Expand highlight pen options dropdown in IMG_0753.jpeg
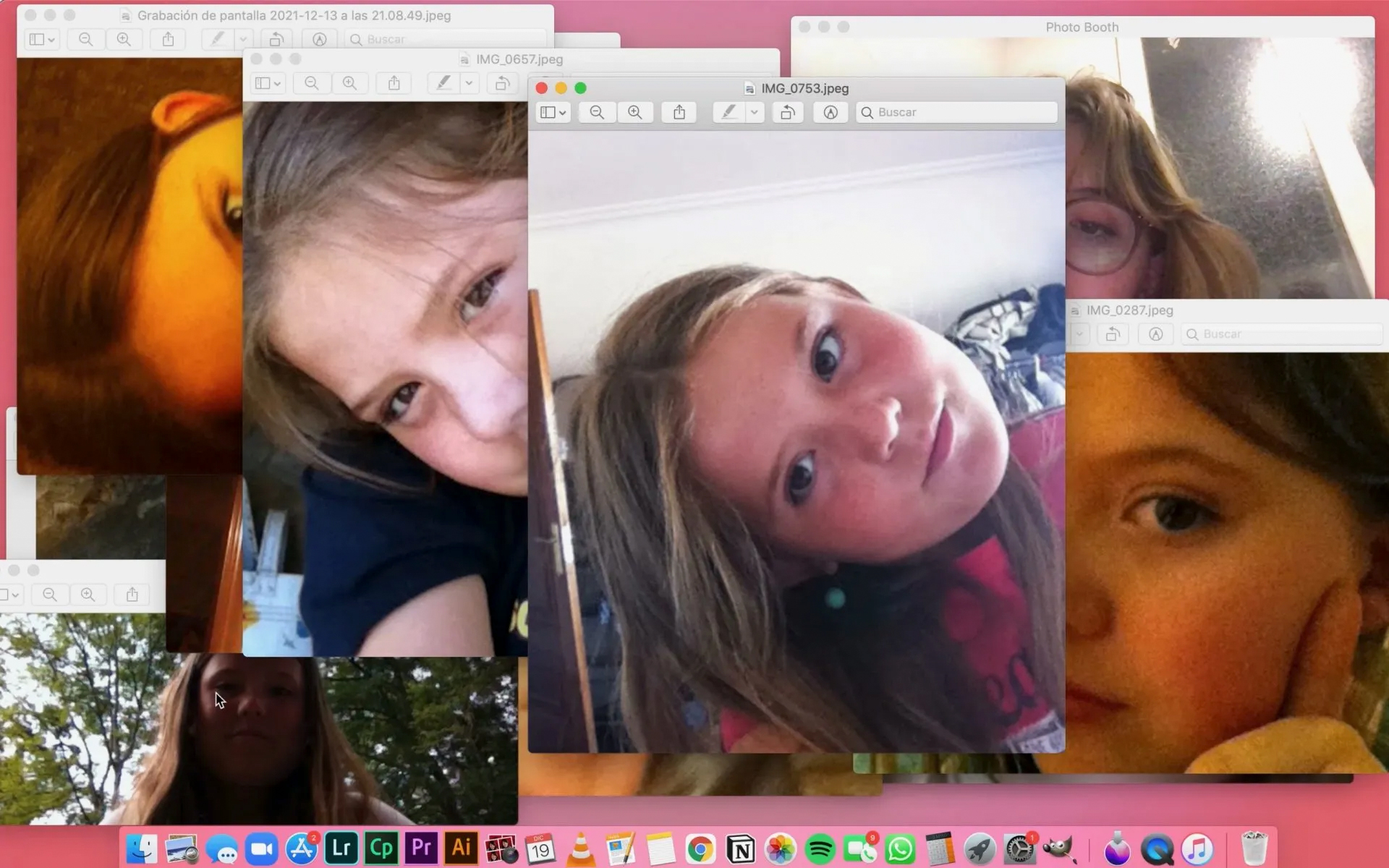 [754, 112]
